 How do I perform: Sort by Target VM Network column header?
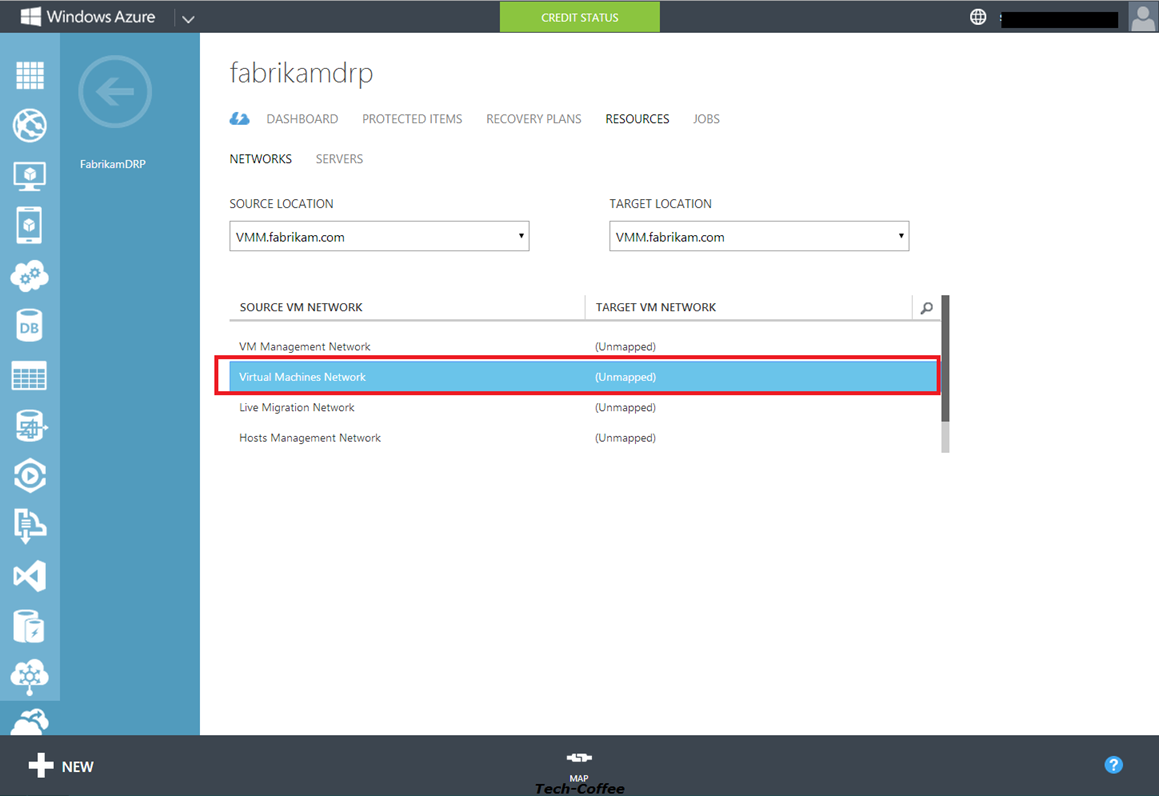tap(656, 307)
